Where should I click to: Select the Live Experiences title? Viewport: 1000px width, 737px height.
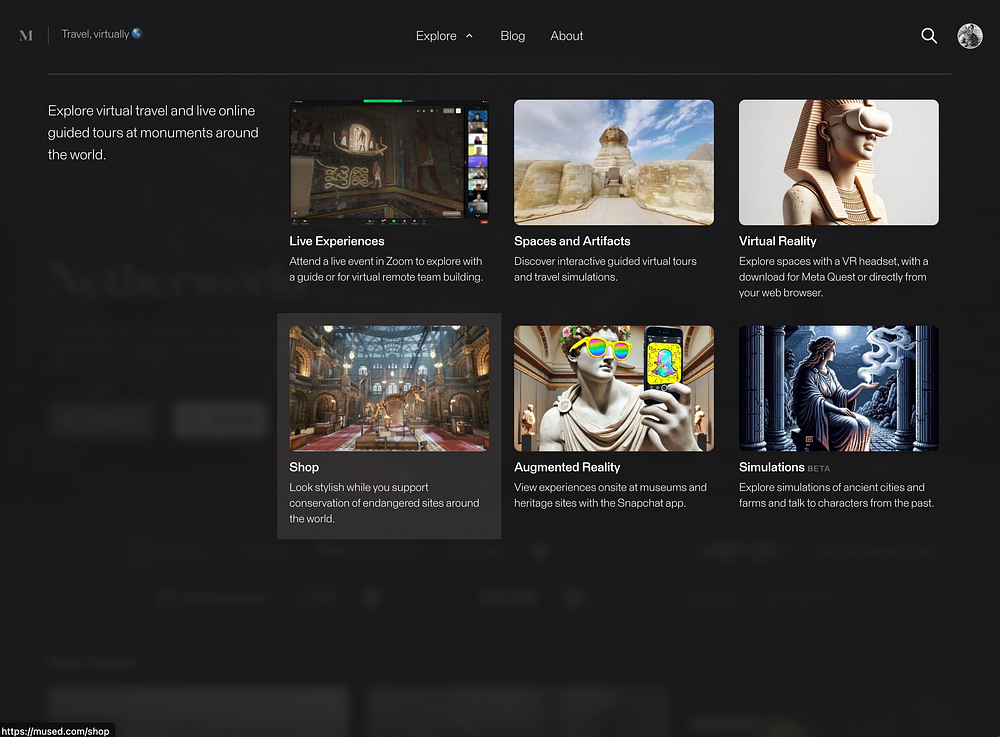337,241
